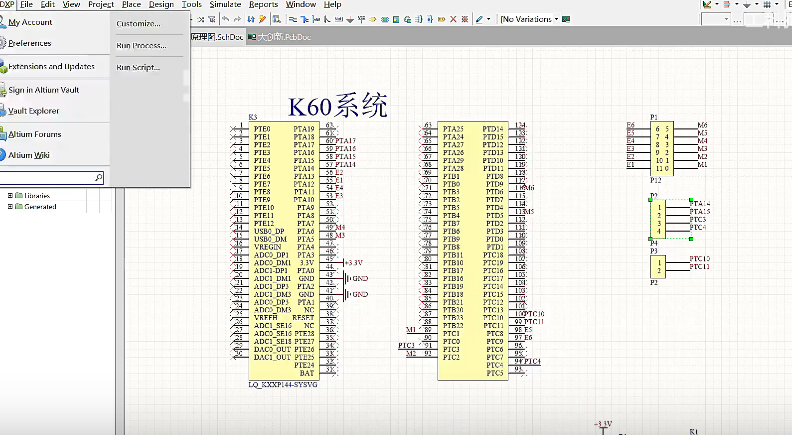Open the alignment tools icon
The width and height of the screenshot is (792, 435).
tap(727, 5)
